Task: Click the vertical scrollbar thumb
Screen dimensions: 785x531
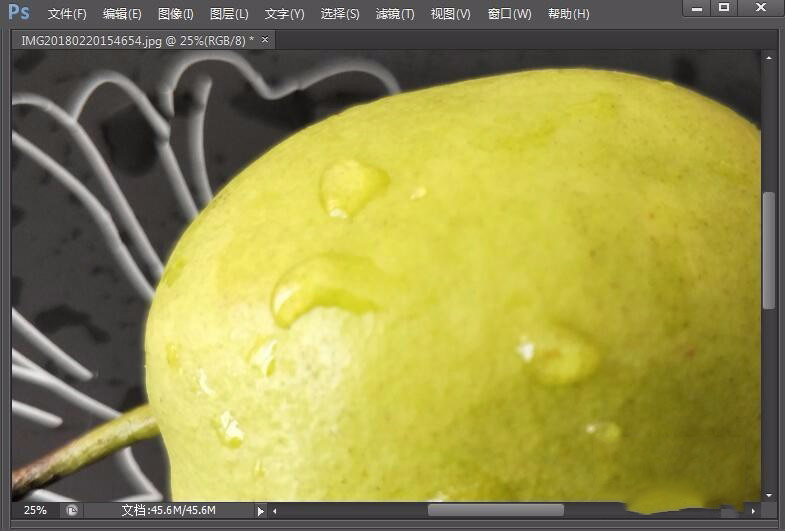Action: [x=769, y=250]
